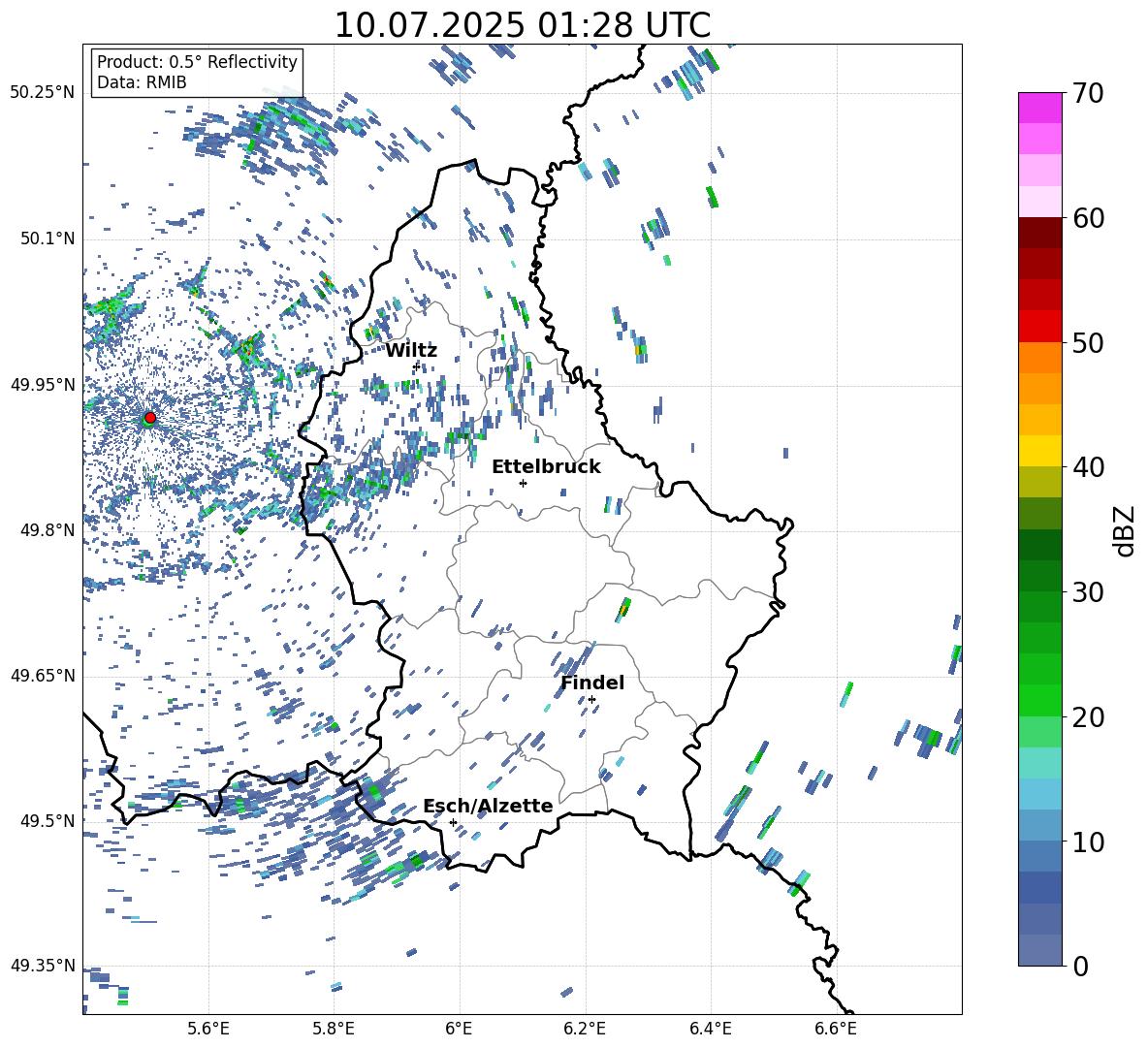Click the 10 value on colorbar
Screen dimensions: 1148x1048
click(1088, 841)
